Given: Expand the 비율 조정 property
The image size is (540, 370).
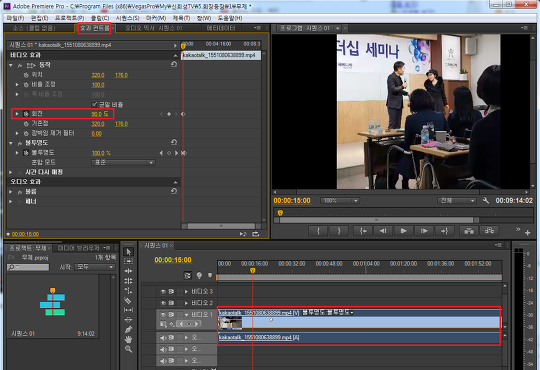Looking at the screenshot, I should (x=17, y=84).
